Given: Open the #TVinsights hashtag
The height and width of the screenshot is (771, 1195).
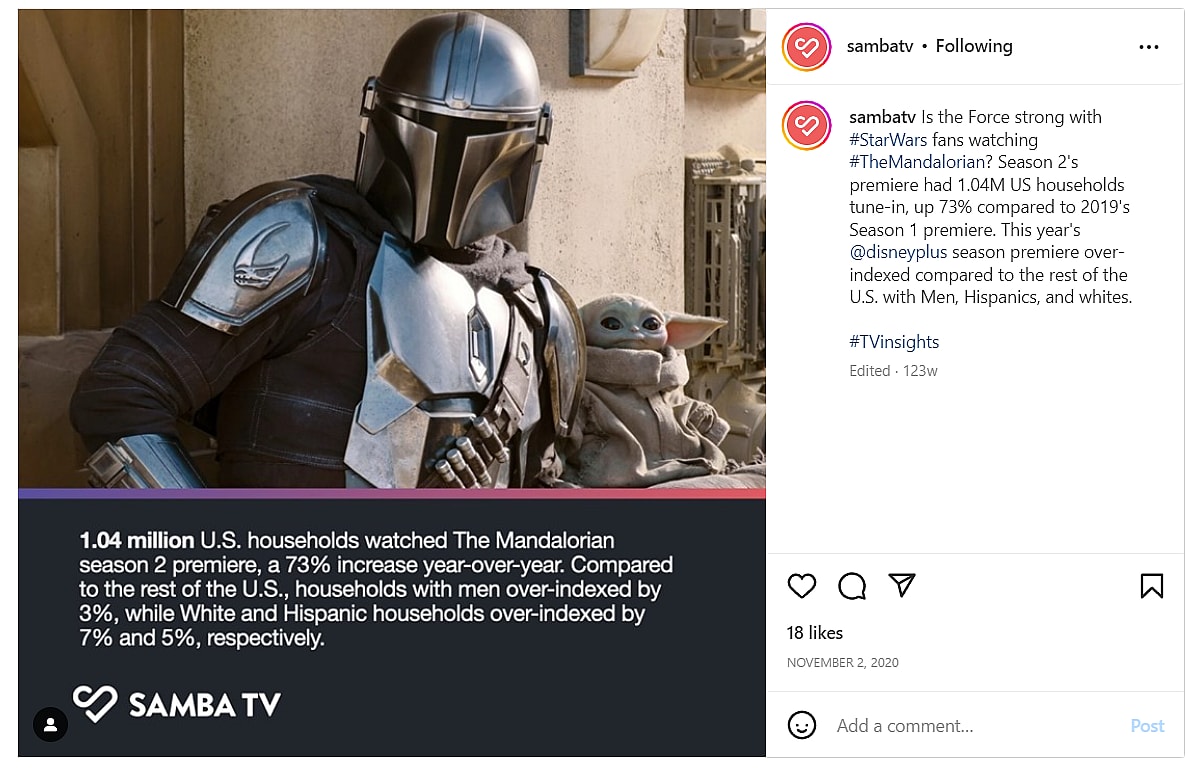Looking at the screenshot, I should coord(894,342).
